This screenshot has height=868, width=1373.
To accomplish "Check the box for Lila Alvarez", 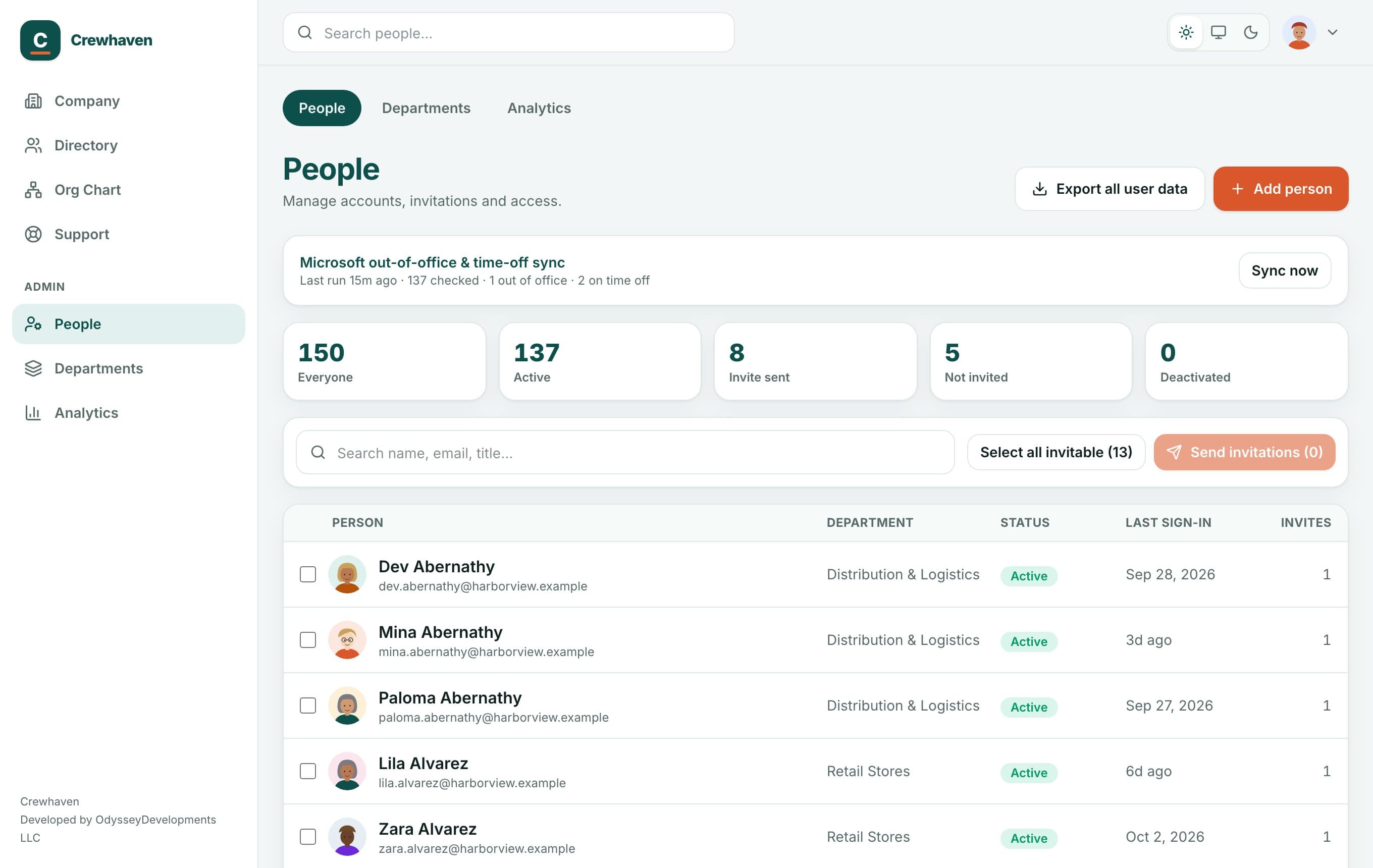I will coord(308,771).
